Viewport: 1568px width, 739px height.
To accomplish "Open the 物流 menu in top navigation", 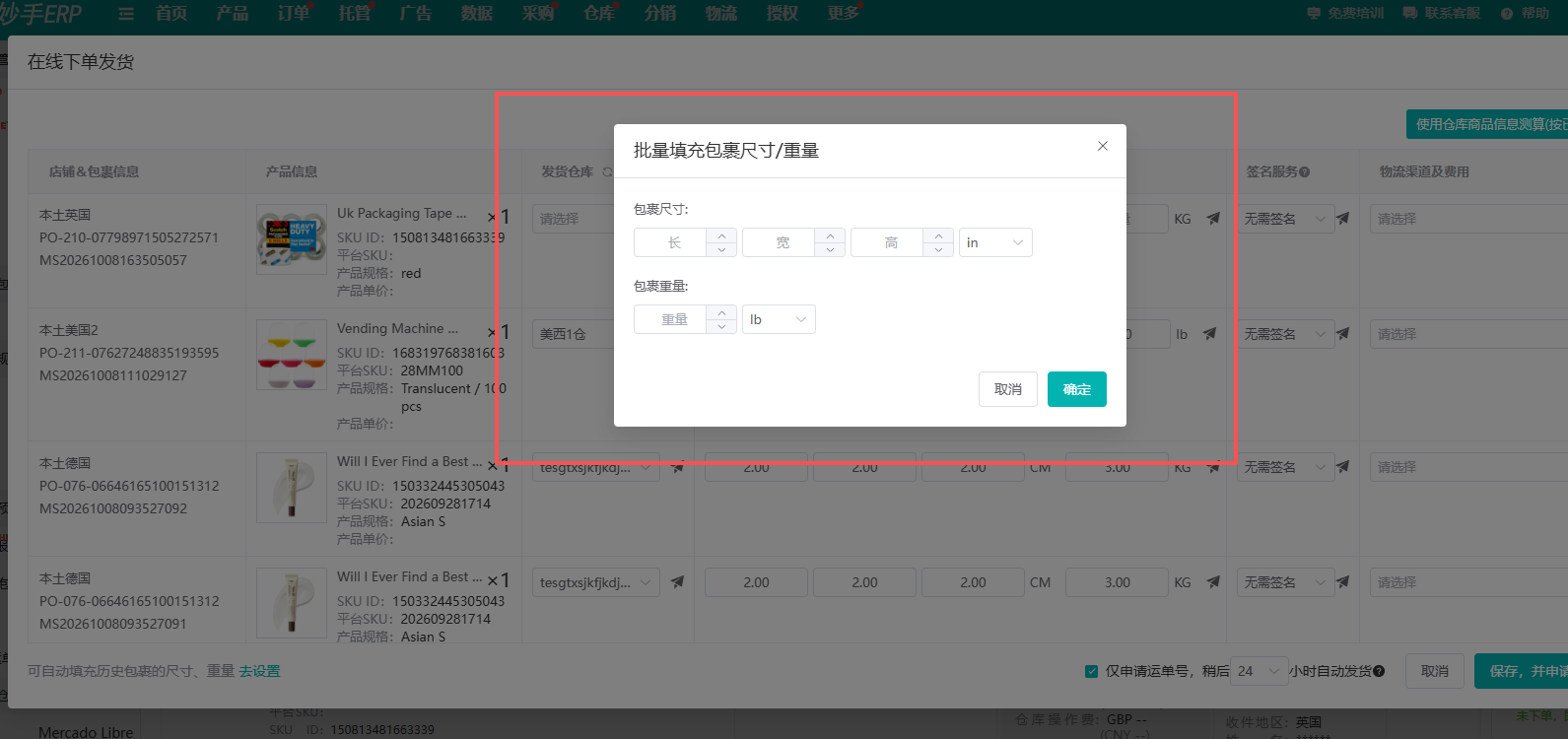I will pos(721,13).
